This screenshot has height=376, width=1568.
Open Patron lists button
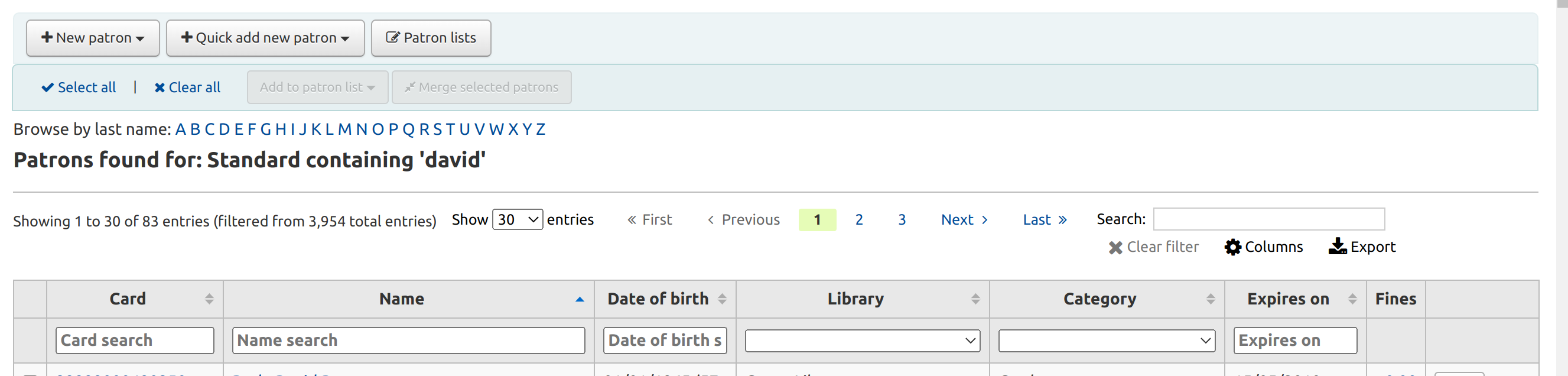point(431,38)
